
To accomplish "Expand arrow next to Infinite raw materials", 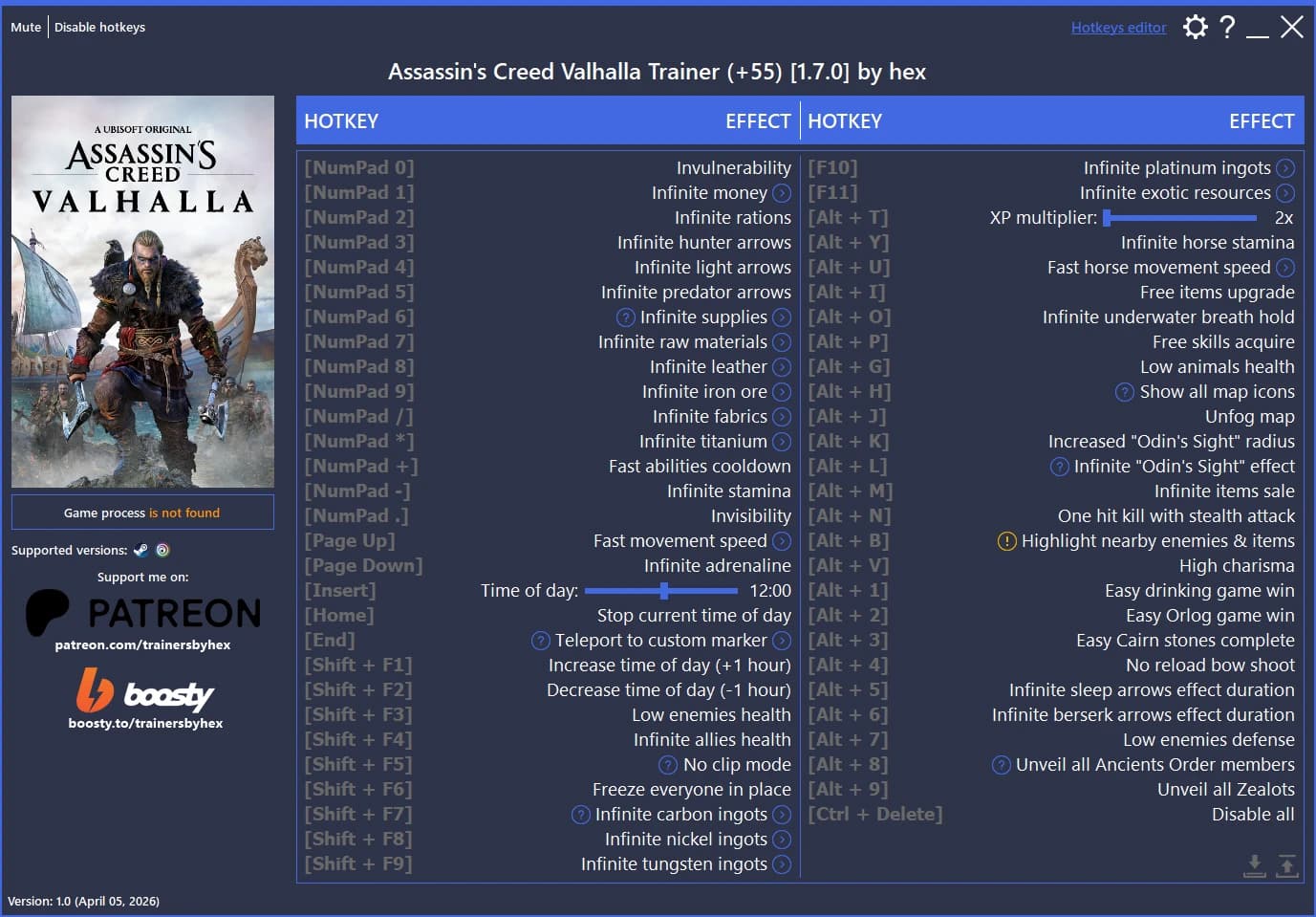I will [782, 342].
